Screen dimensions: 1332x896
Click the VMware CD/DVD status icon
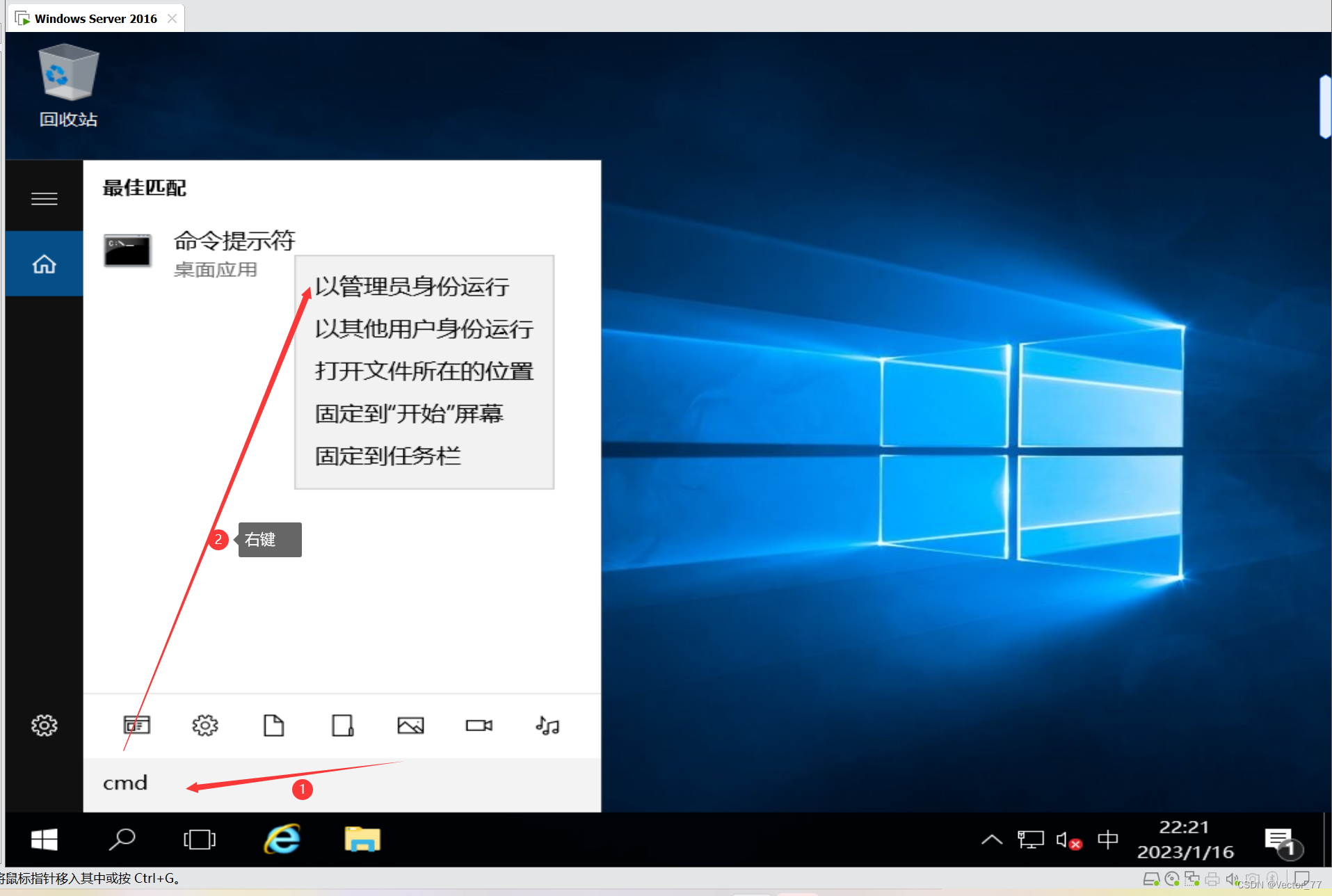[x=1172, y=879]
